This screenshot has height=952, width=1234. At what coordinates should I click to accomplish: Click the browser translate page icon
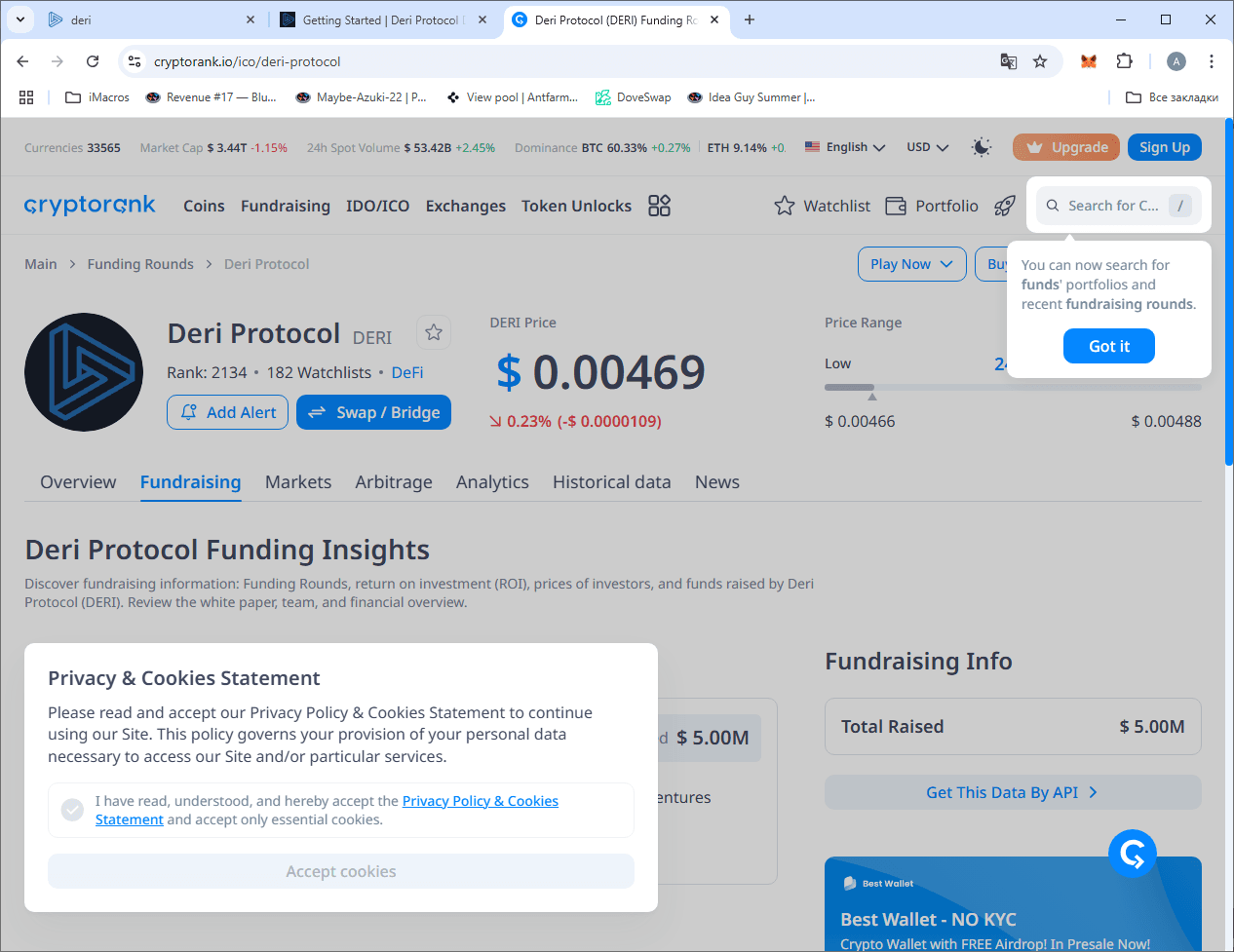pyautogui.click(x=1009, y=61)
